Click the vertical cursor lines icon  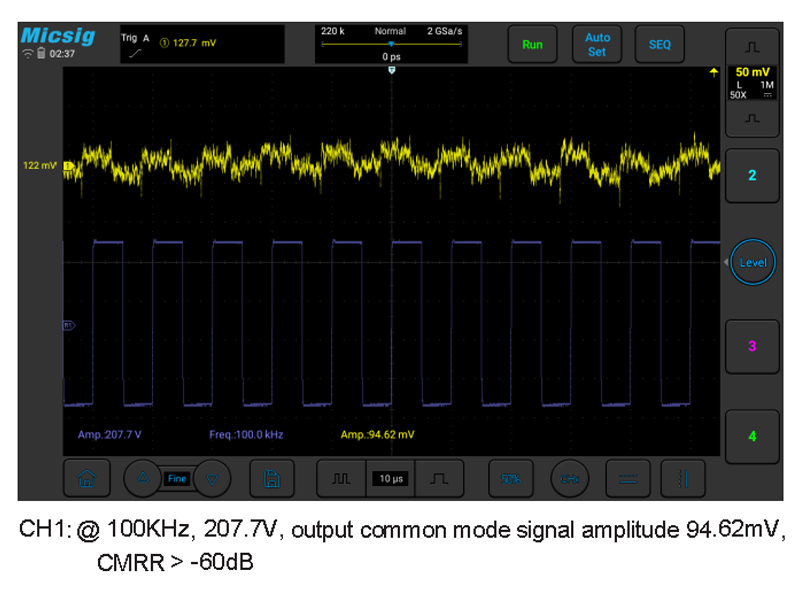(x=683, y=479)
